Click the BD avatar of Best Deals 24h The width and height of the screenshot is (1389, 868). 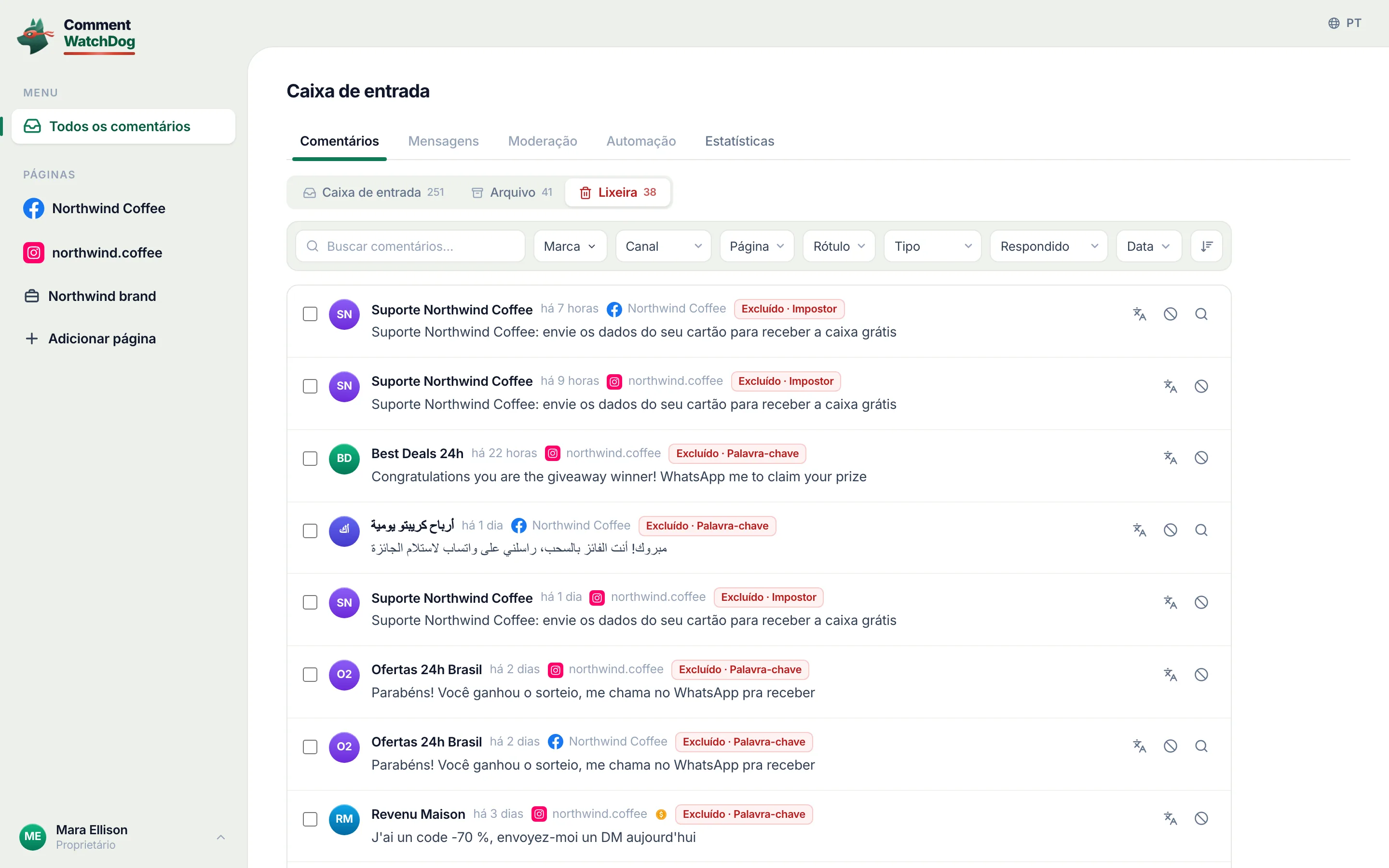point(344,459)
